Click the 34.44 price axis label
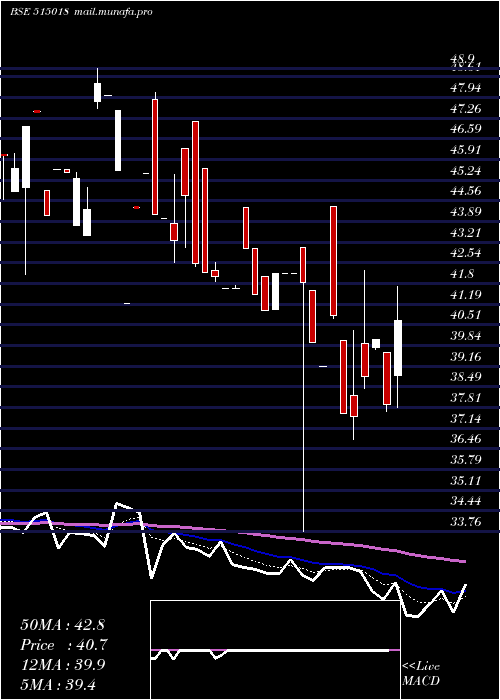The image size is (500, 700). click(x=466, y=501)
